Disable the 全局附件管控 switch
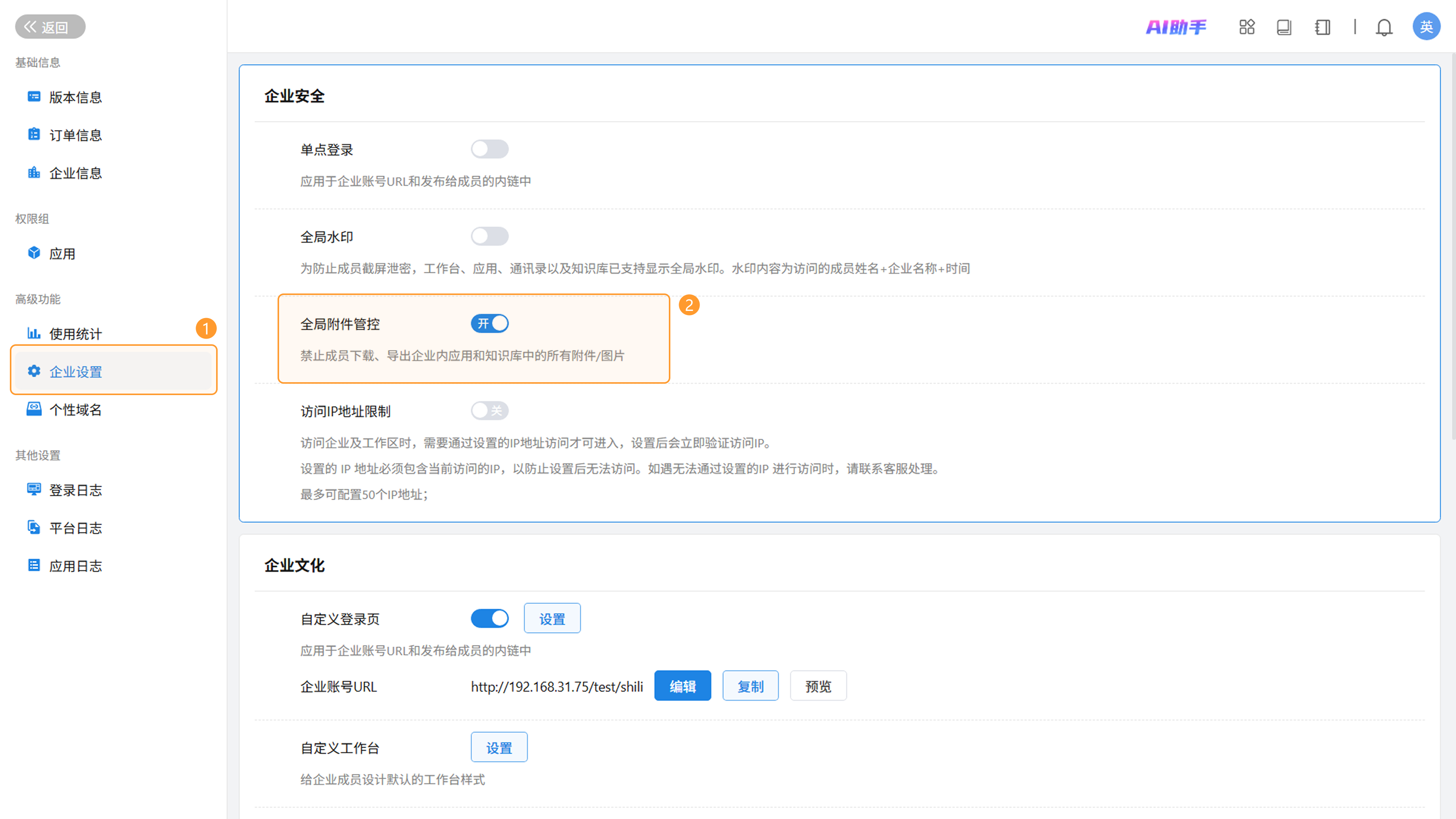The width and height of the screenshot is (1456, 819). pyautogui.click(x=490, y=323)
